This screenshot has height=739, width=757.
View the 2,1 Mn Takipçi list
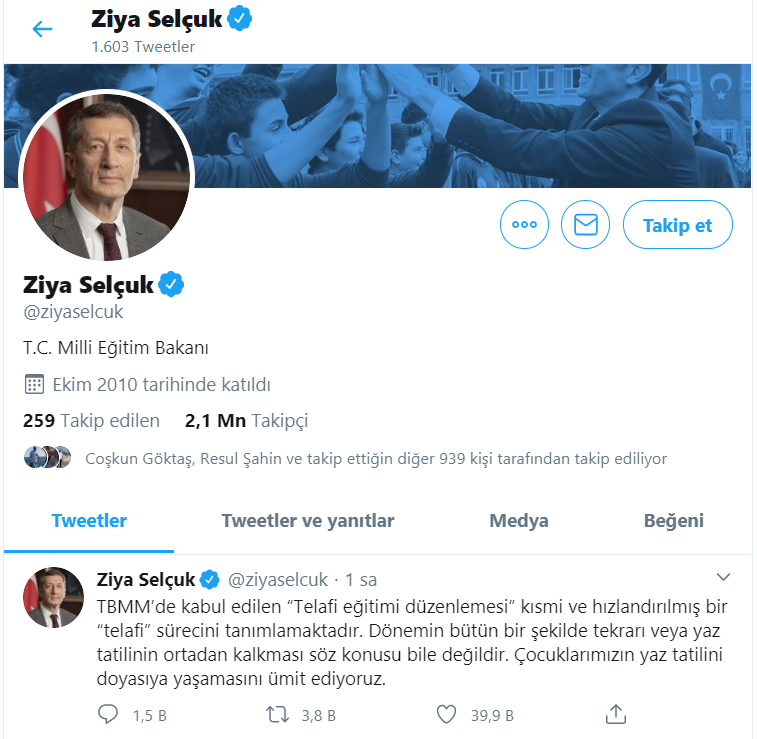246,421
